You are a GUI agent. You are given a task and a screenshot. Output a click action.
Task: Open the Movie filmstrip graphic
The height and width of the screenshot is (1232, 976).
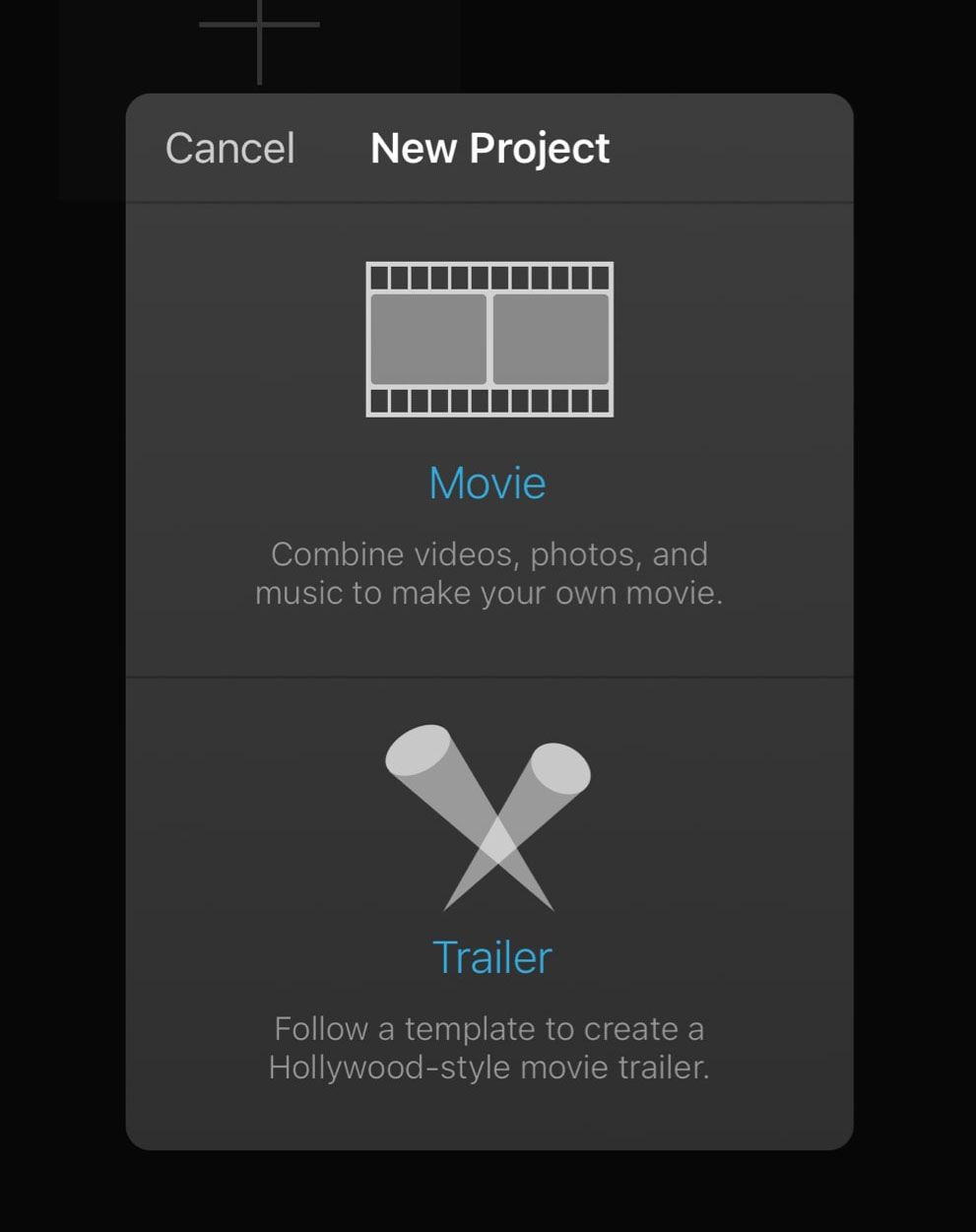point(488,339)
